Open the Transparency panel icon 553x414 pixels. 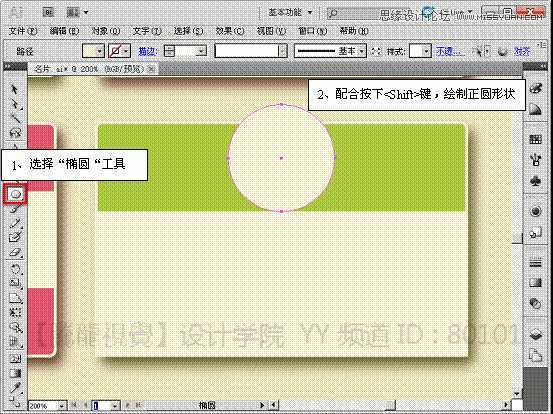click(x=536, y=304)
